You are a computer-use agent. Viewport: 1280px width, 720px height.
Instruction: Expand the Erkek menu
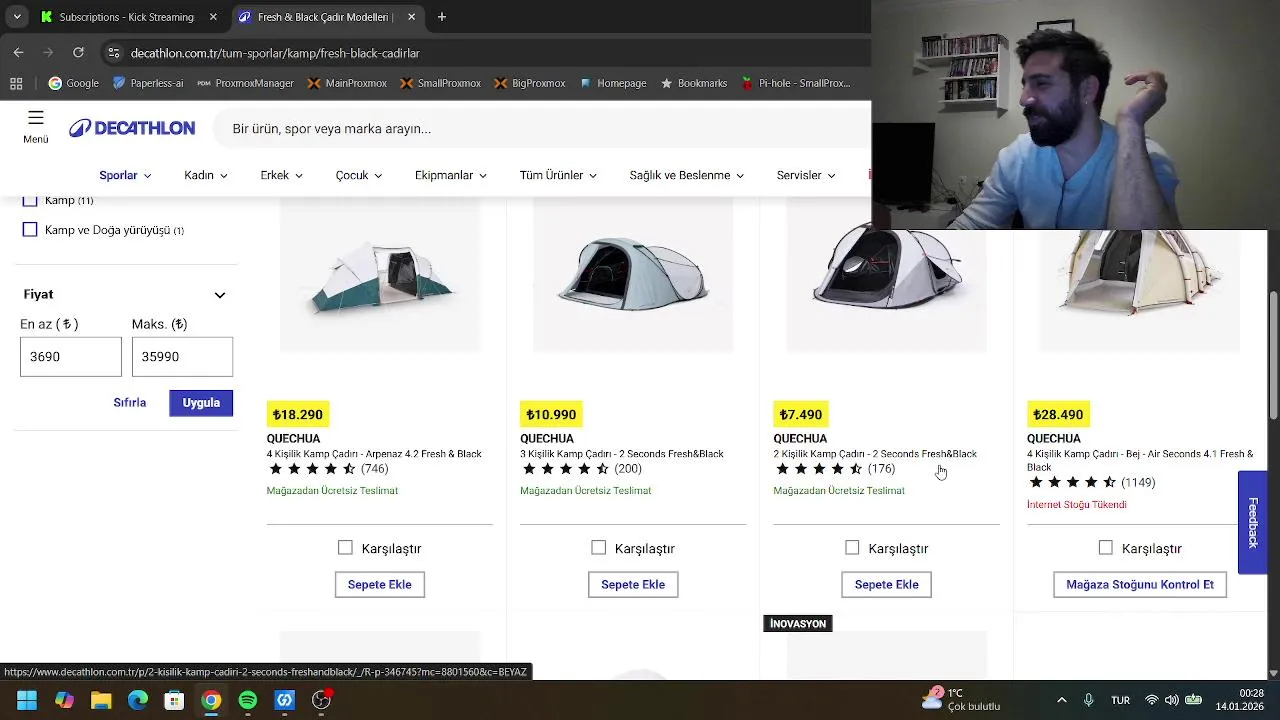(x=281, y=175)
